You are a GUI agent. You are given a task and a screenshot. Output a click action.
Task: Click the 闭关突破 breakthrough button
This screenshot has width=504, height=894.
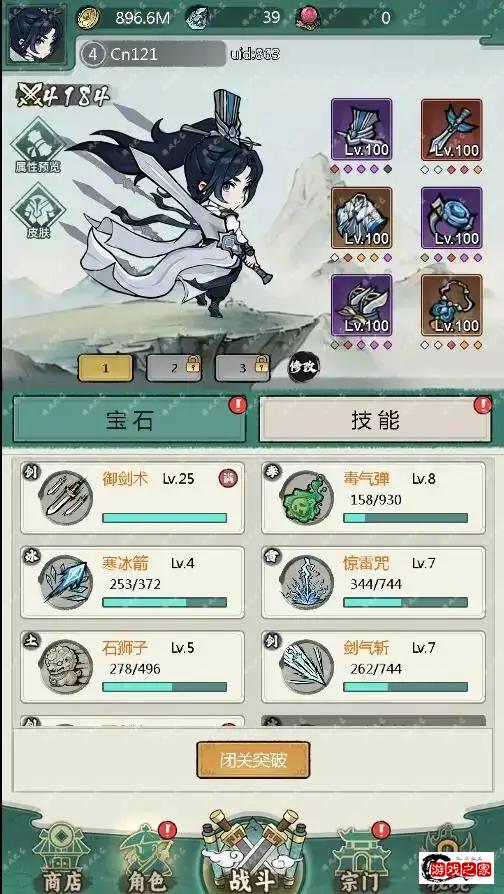[x=253, y=760]
